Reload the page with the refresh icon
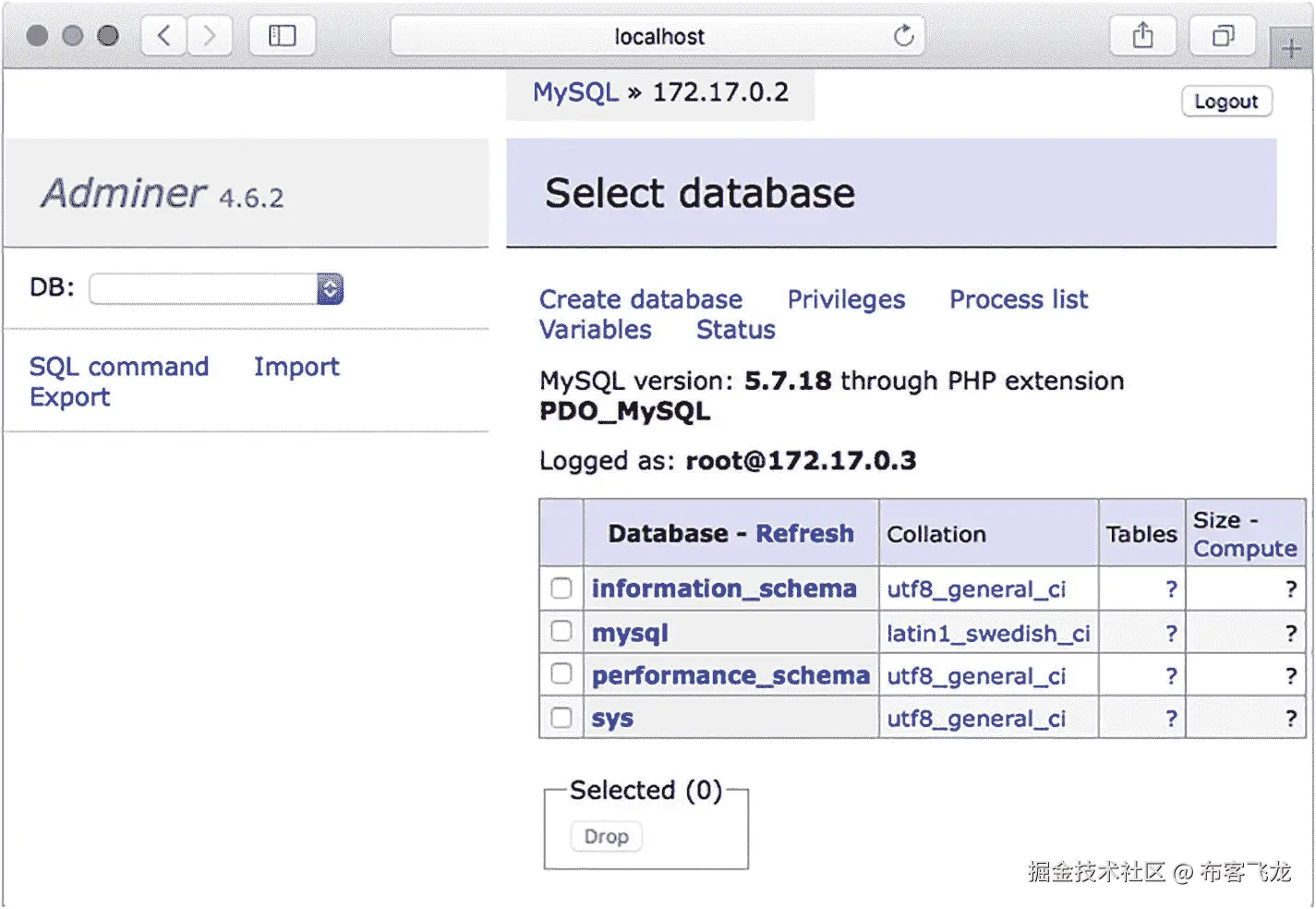The height and width of the screenshot is (909, 1316). point(903,36)
